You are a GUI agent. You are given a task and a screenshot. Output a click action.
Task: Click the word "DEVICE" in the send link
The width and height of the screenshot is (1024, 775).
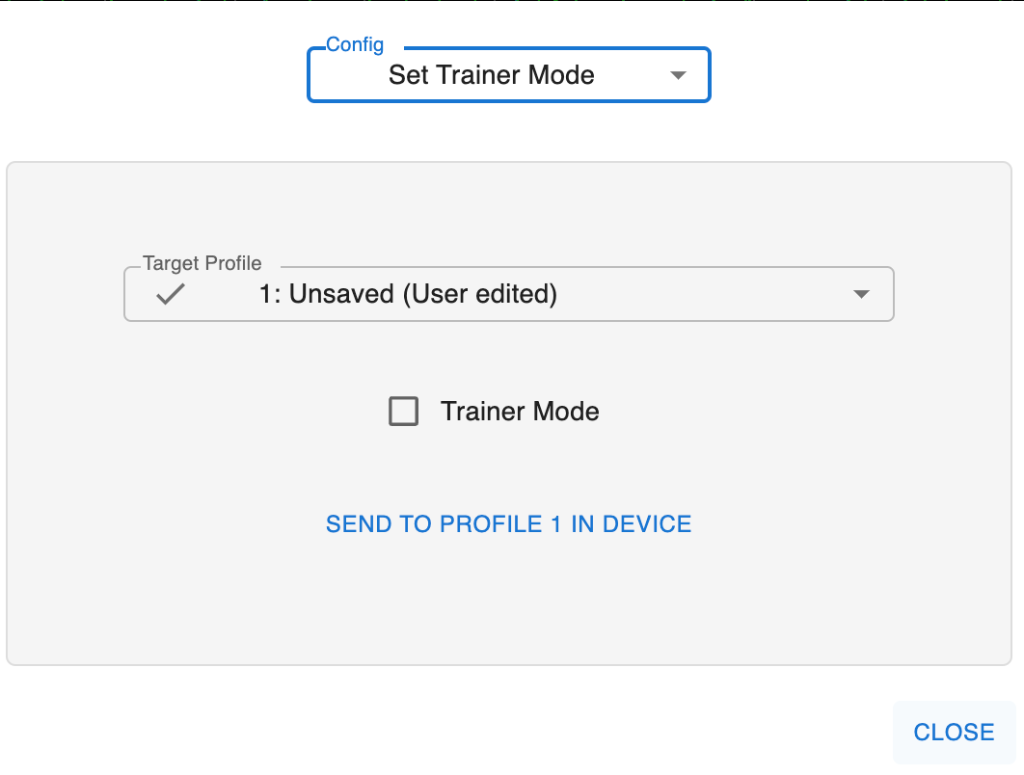tap(646, 524)
